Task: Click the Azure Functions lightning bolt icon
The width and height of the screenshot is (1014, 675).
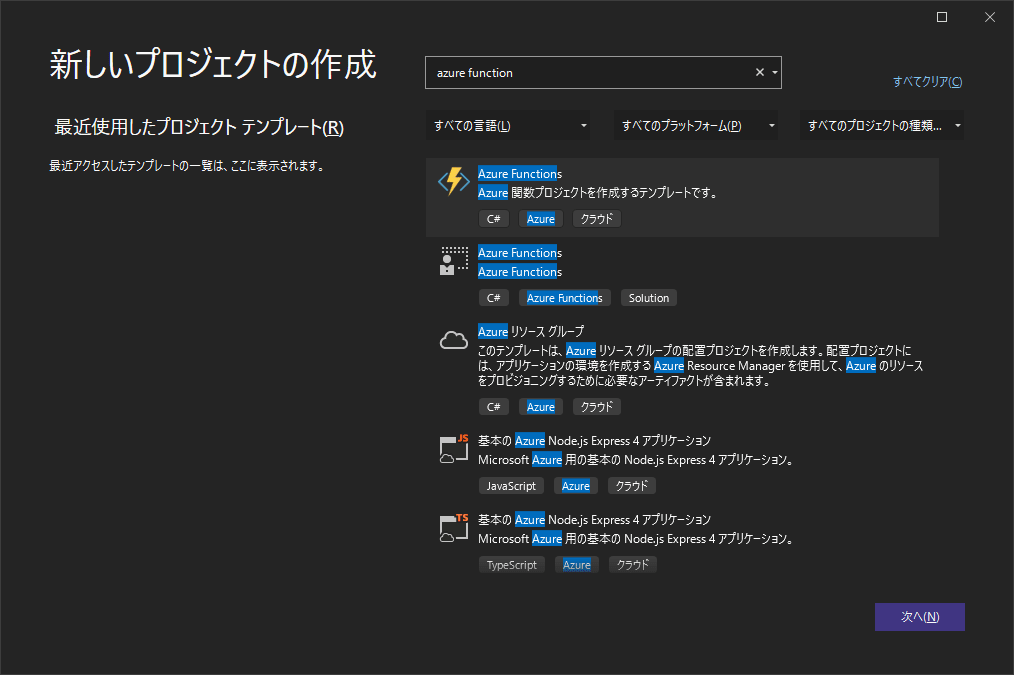Action: pos(454,181)
